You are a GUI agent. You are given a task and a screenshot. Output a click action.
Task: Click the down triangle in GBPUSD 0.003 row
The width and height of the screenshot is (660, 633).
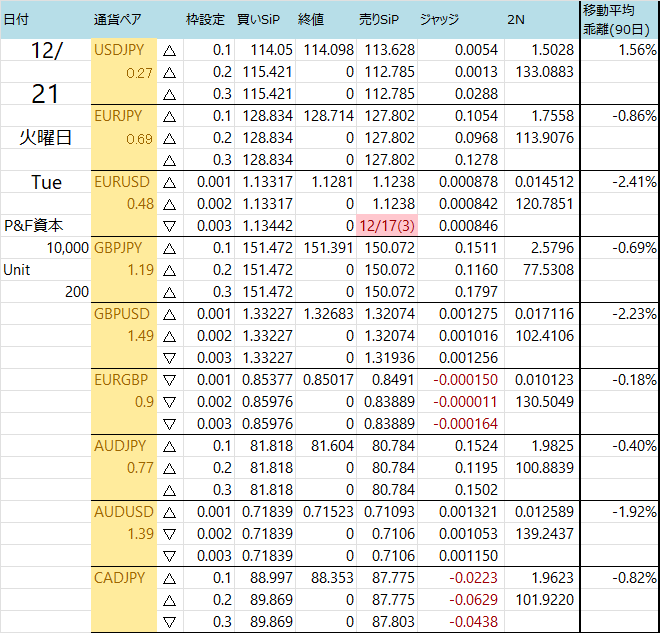tap(170, 358)
